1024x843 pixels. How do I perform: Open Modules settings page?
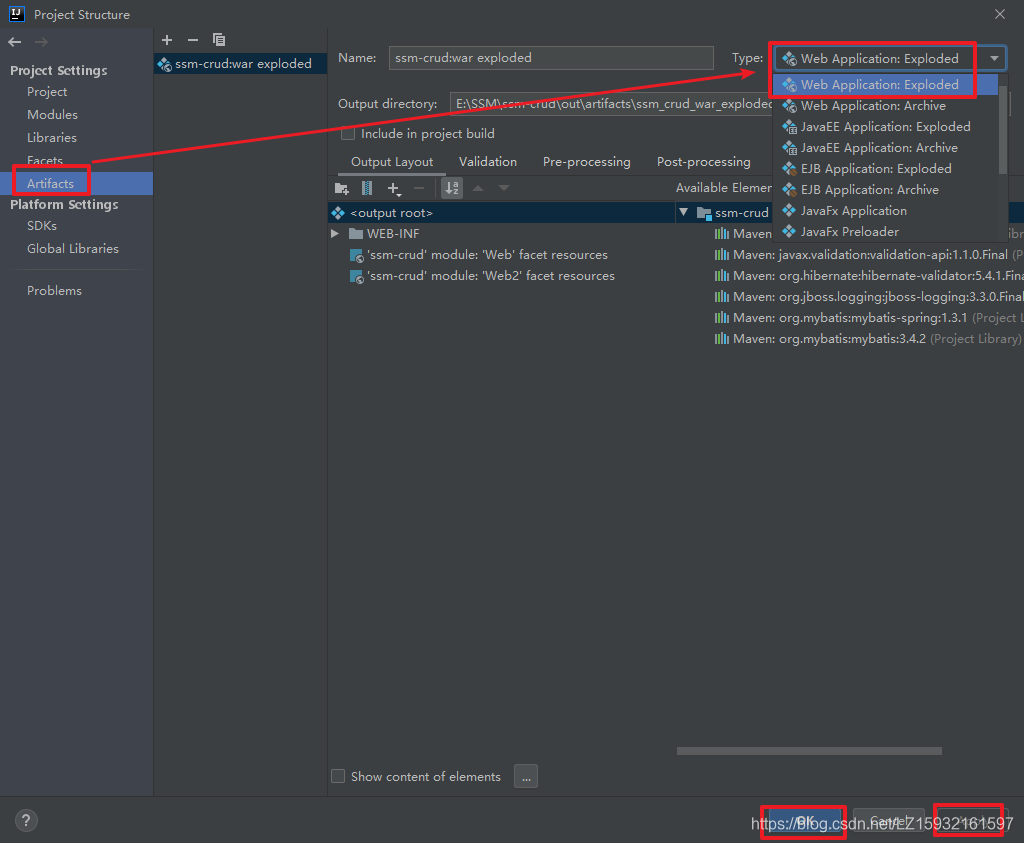[x=52, y=114]
